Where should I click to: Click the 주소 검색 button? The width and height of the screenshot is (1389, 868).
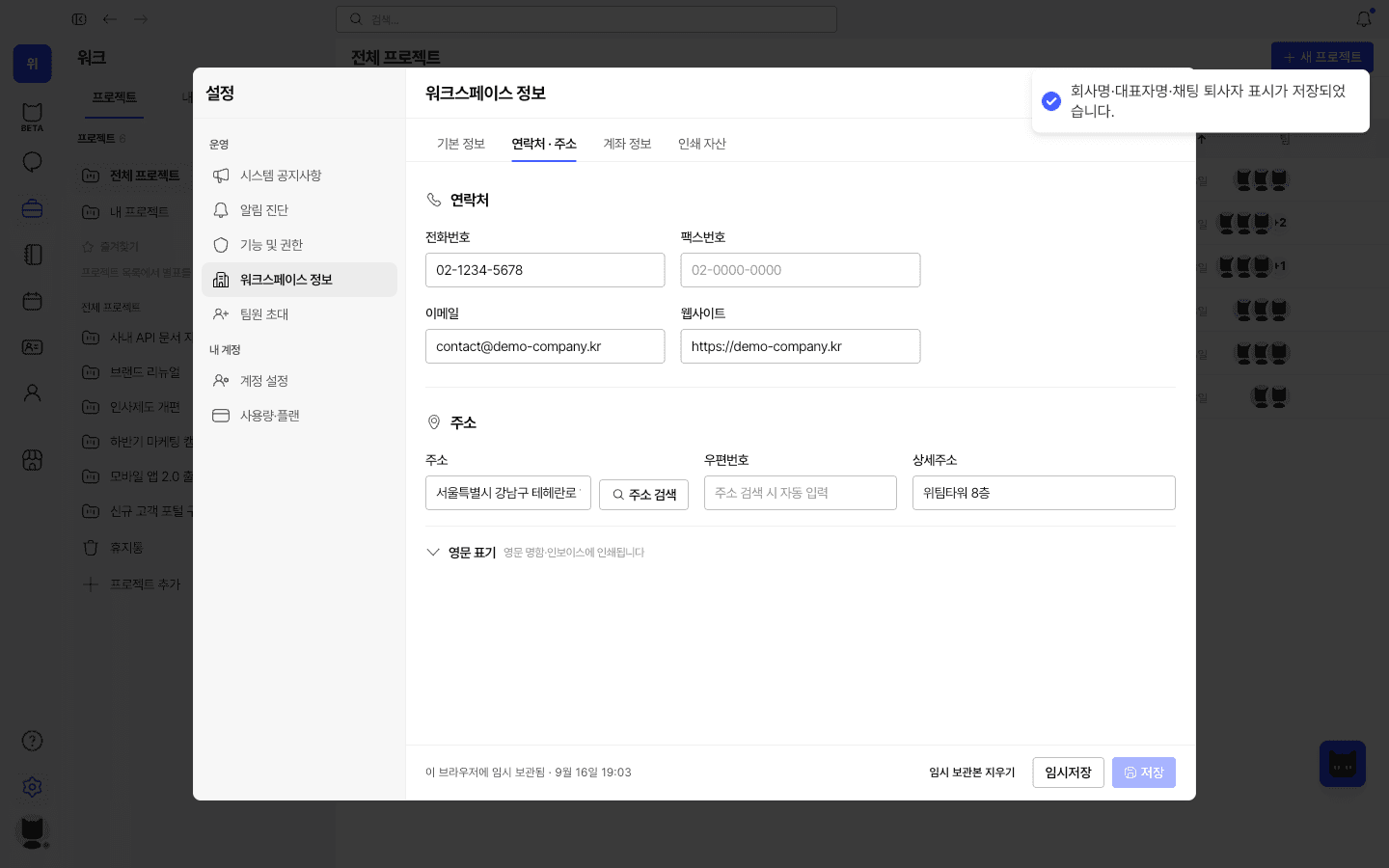(643, 495)
